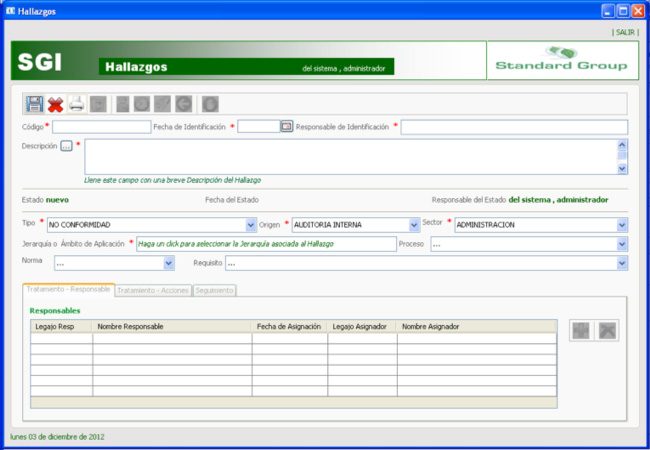Open the date picker calendar icon
Image resolution: width=650 pixels, height=450 pixels.
(286, 127)
